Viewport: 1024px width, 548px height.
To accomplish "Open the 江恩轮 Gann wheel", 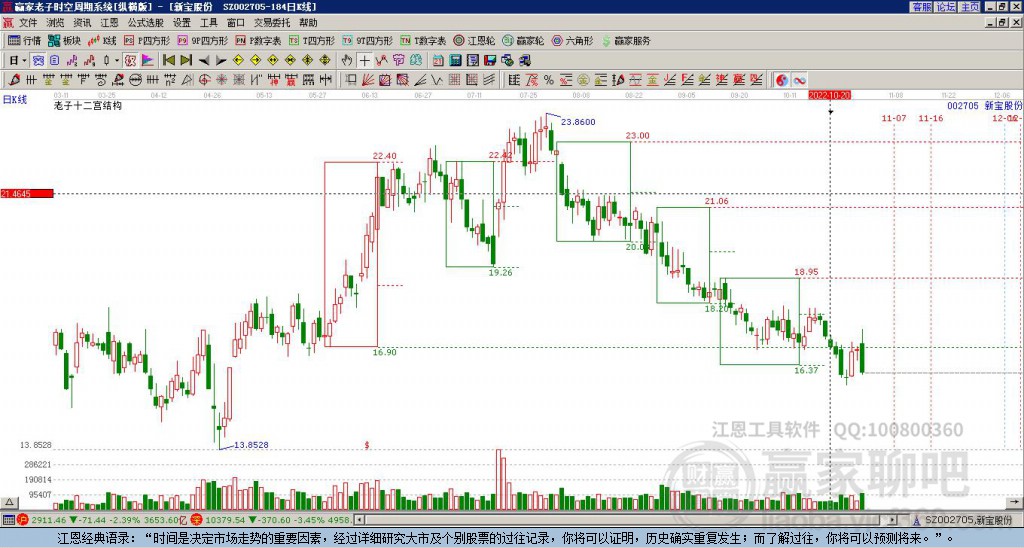I will [x=474, y=40].
